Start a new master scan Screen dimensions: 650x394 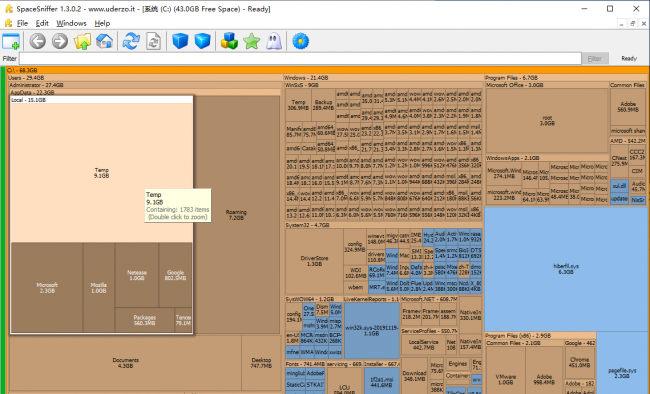click(x=131, y=41)
